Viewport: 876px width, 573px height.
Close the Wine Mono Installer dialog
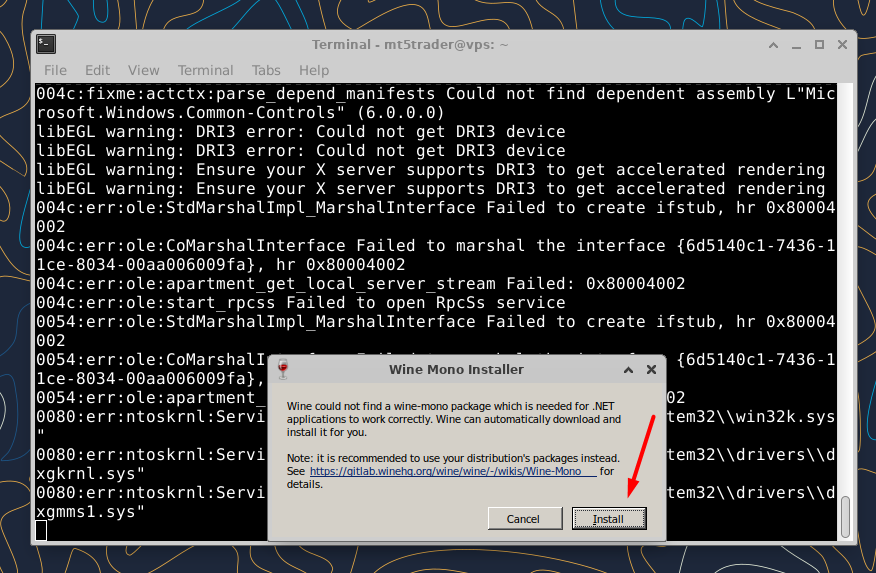click(x=651, y=370)
